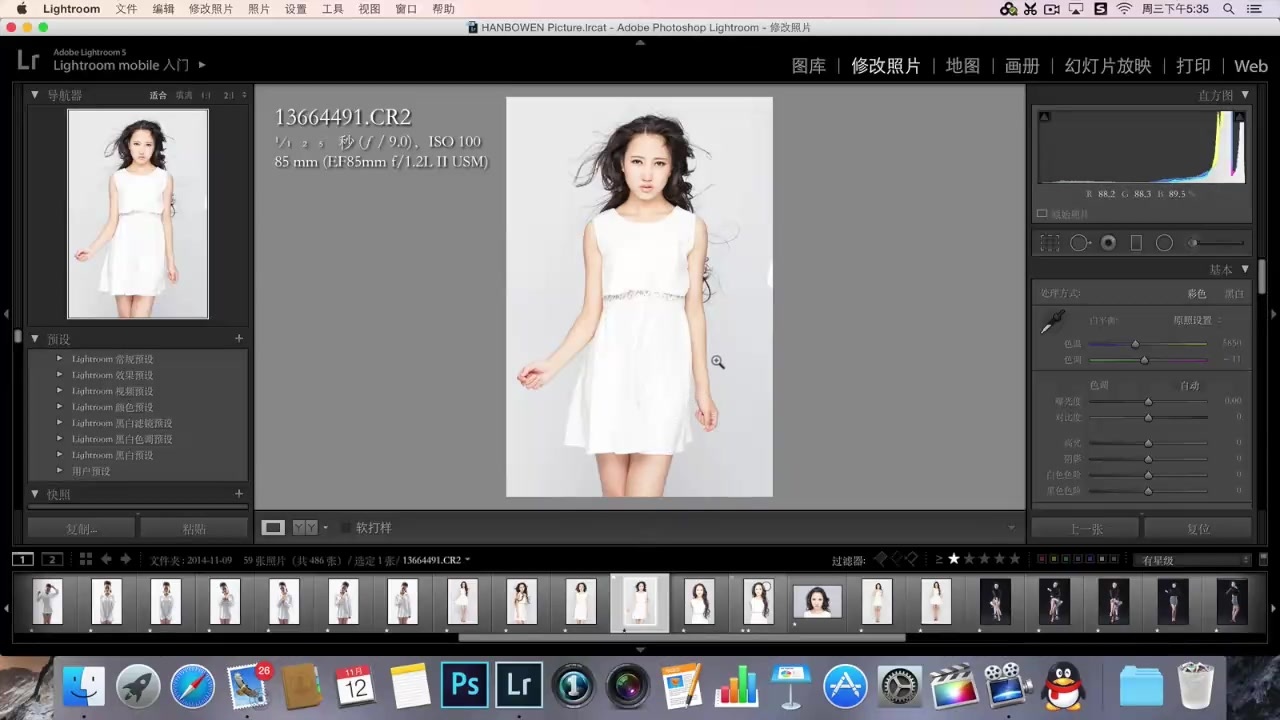The height and width of the screenshot is (720, 1280).
Task: Add a new preset with plus icon
Action: (239, 339)
